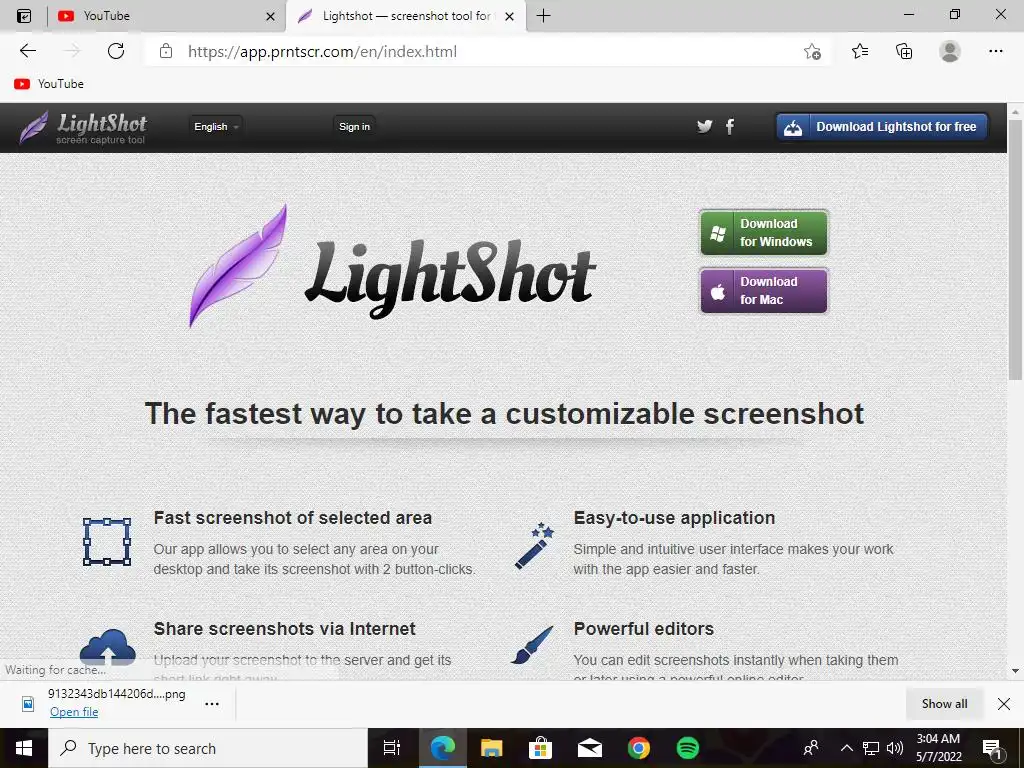1024x768 pixels.
Task: Expand the English language dropdown
Action: click(216, 127)
